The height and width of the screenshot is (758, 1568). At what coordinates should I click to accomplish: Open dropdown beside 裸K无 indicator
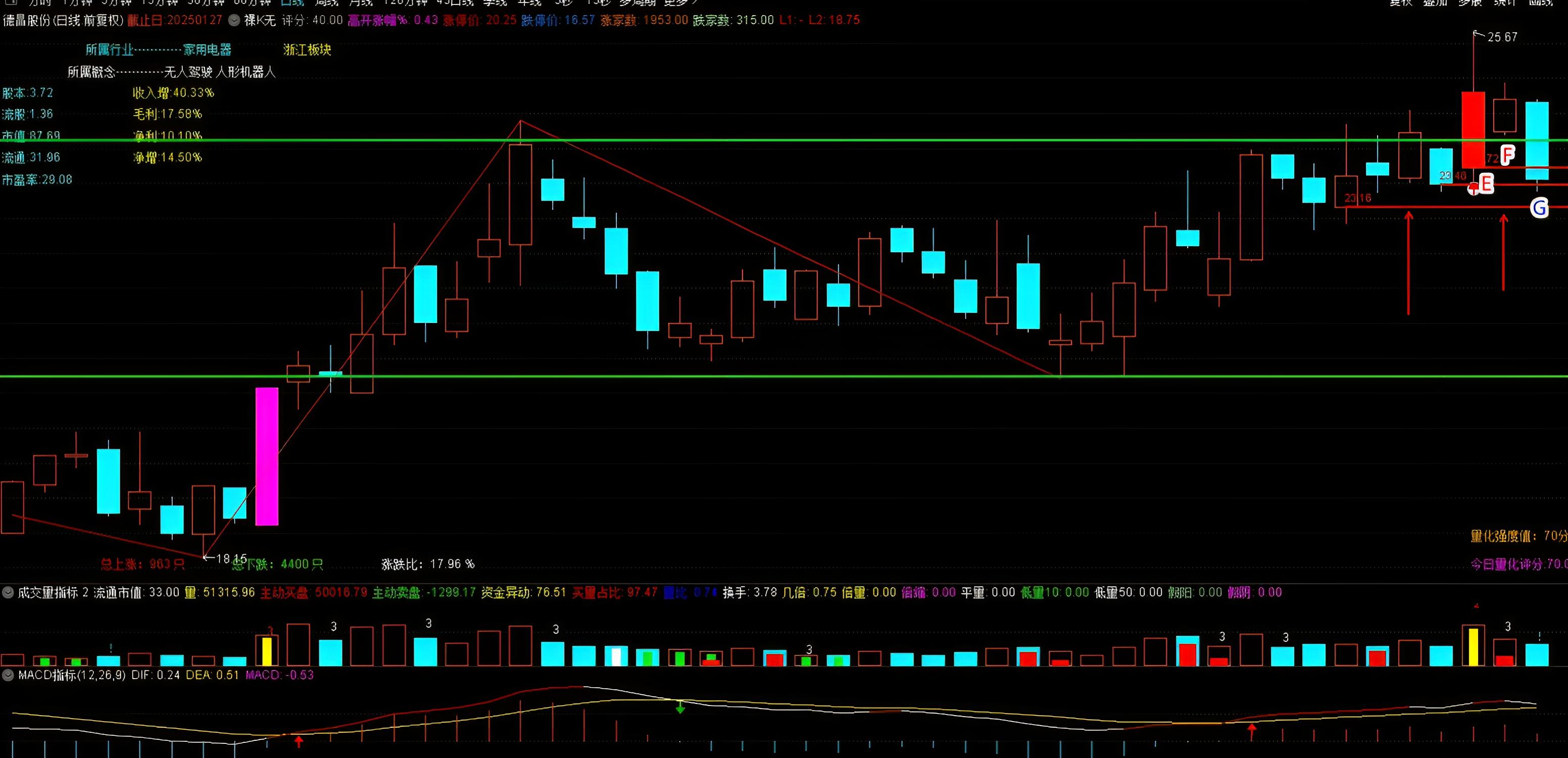(x=234, y=20)
